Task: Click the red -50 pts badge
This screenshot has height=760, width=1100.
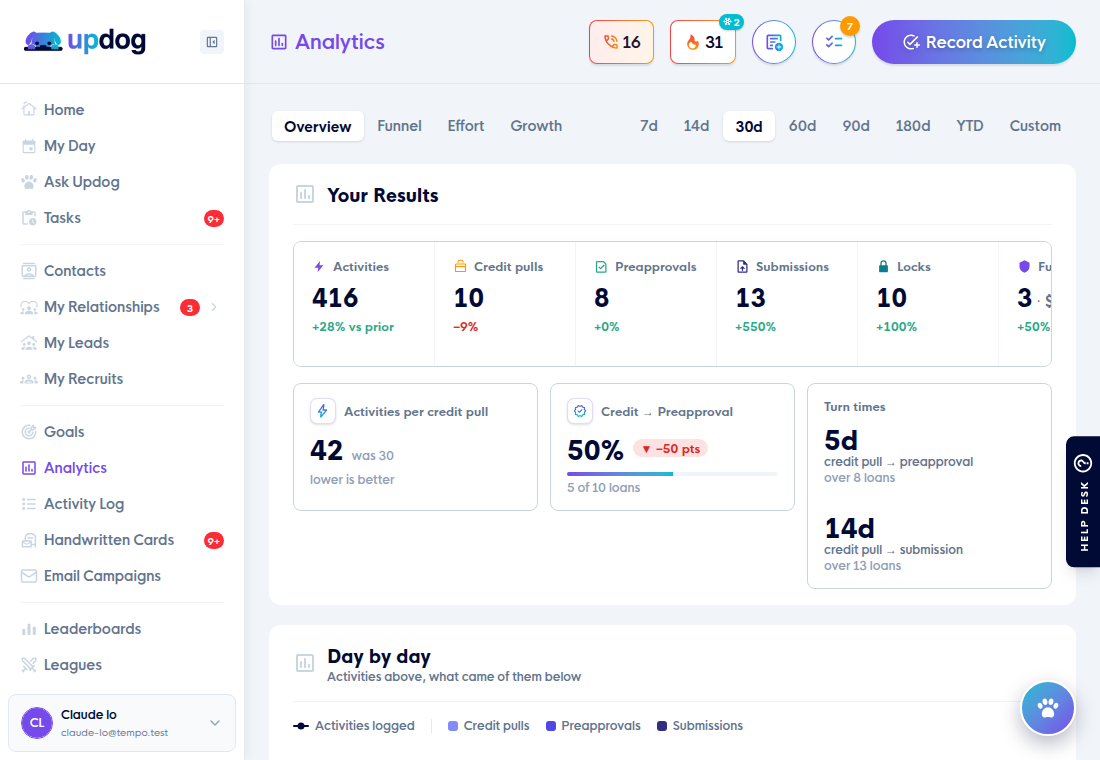Action: click(671, 448)
